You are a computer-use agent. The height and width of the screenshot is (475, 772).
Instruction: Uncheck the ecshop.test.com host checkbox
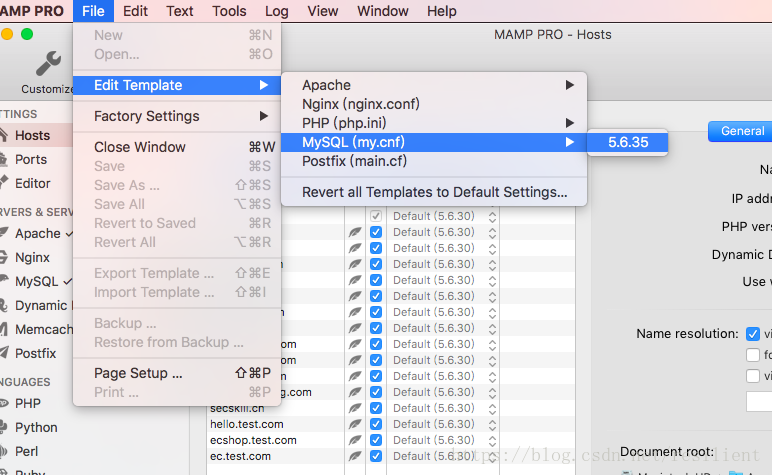point(376,440)
